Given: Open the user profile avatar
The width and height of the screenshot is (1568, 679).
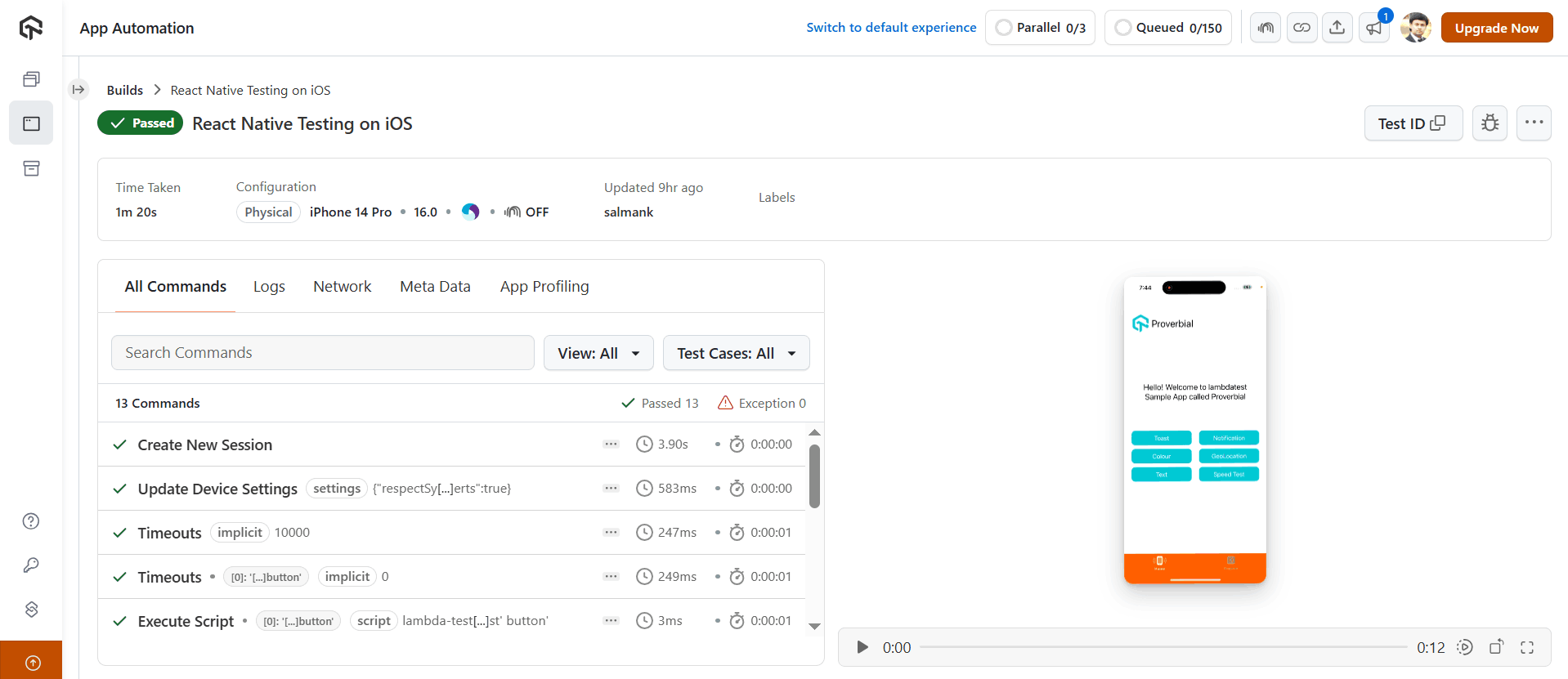Looking at the screenshot, I should coord(1415,28).
